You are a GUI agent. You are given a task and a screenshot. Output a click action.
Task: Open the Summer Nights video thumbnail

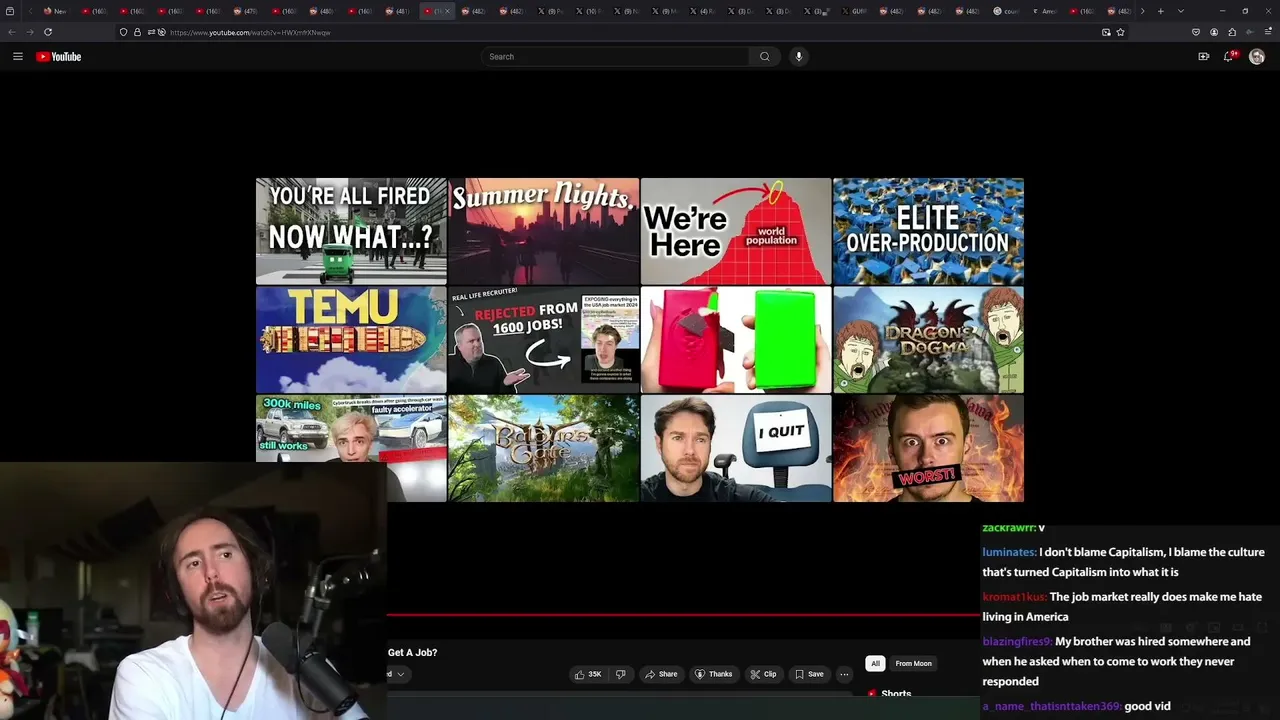click(543, 231)
